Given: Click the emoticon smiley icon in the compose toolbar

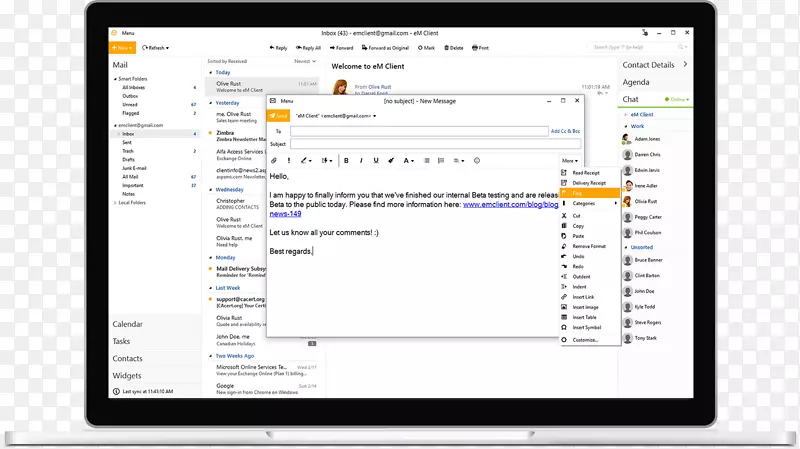Looking at the screenshot, I should [x=476, y=160].
